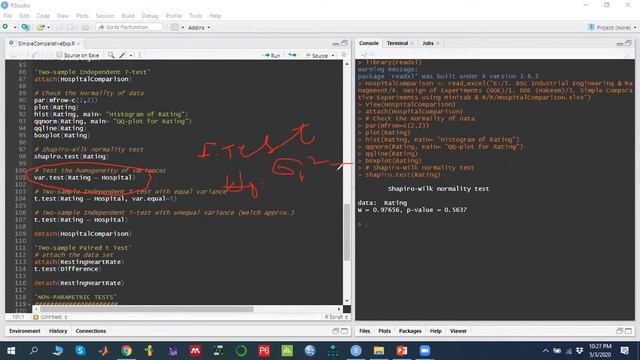Maximize the source editor pane

(344, 43)
